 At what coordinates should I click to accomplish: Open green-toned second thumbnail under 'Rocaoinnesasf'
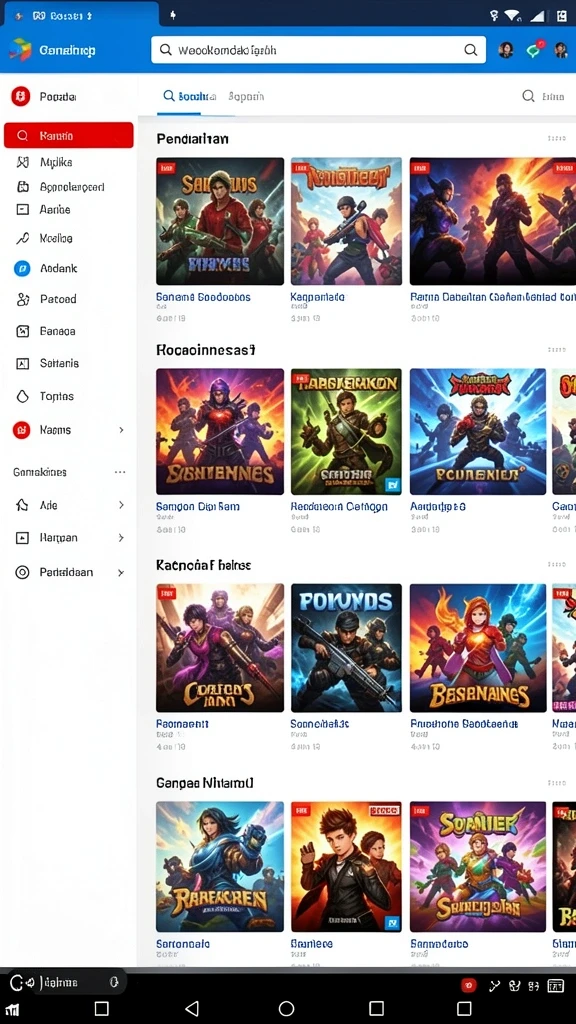[x=346, y=431]
